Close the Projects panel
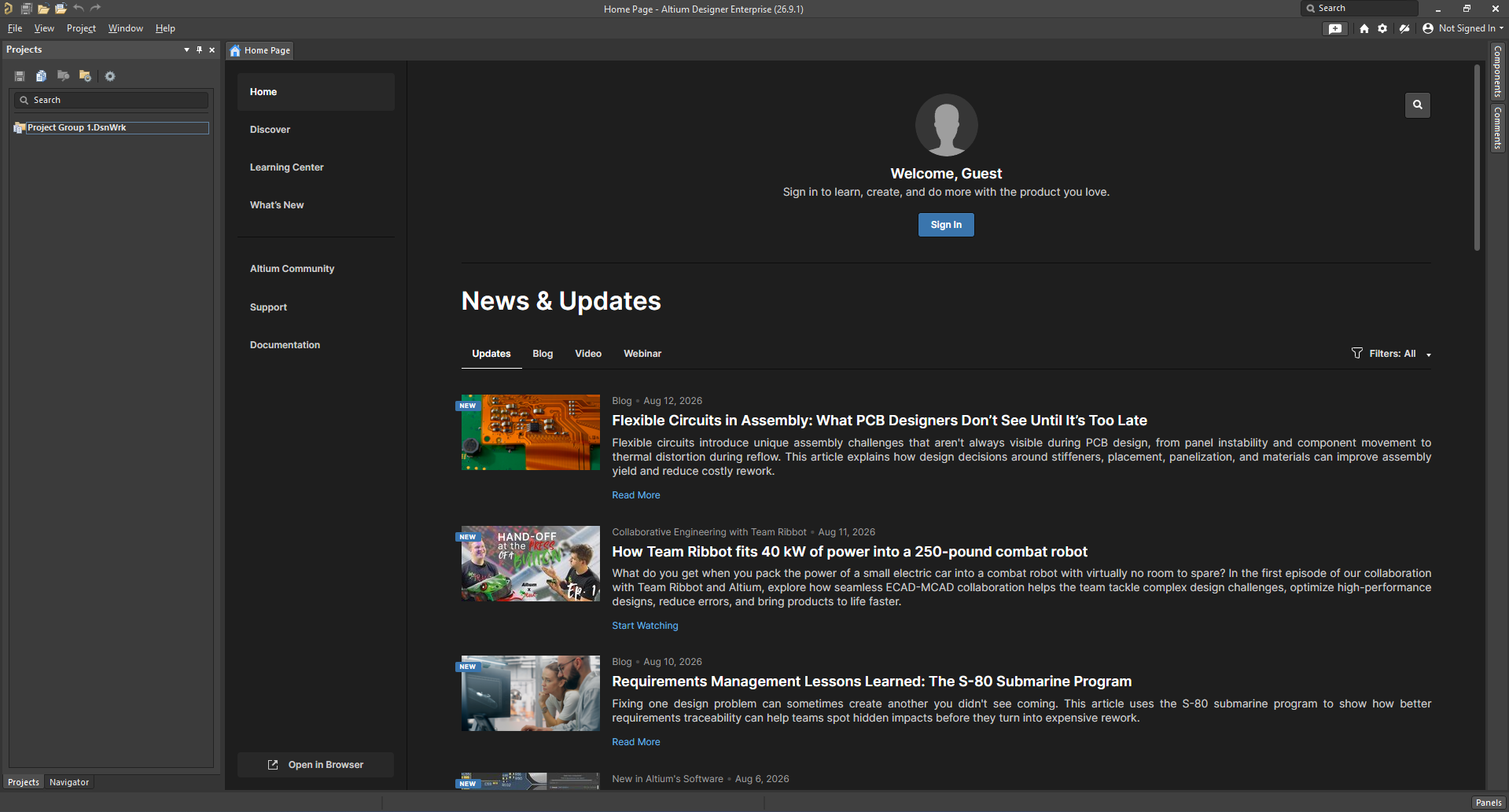 [212, 50]
